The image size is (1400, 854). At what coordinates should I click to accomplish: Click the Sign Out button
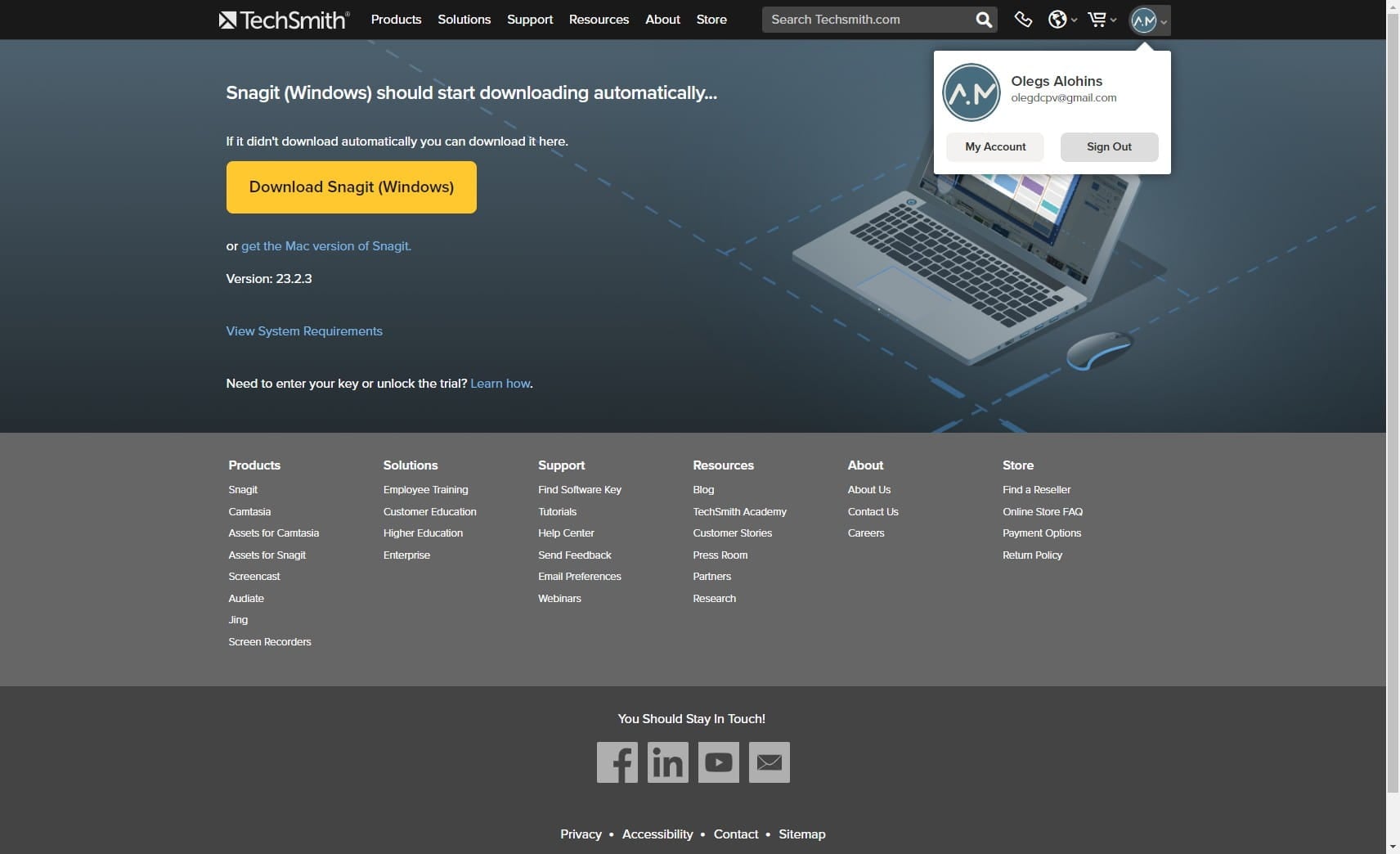(x=1109, y=147)
